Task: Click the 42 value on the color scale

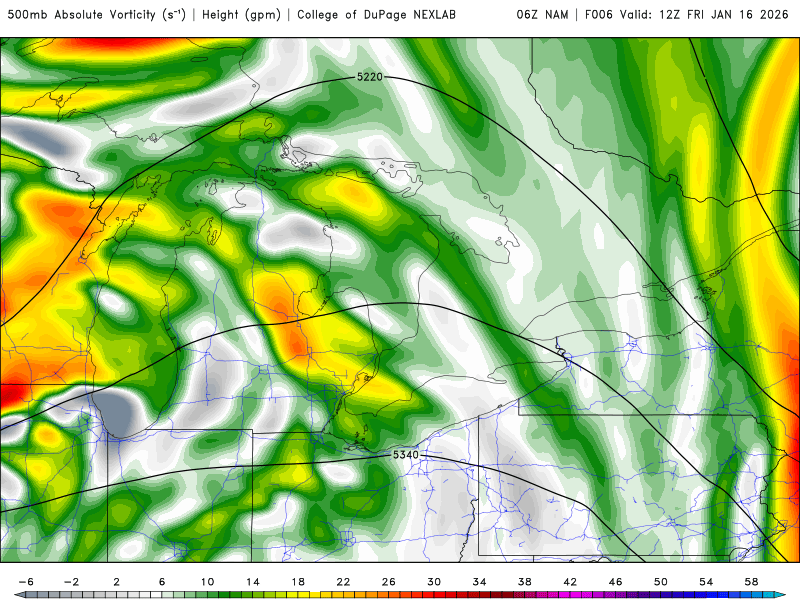Action: [570, 582]
